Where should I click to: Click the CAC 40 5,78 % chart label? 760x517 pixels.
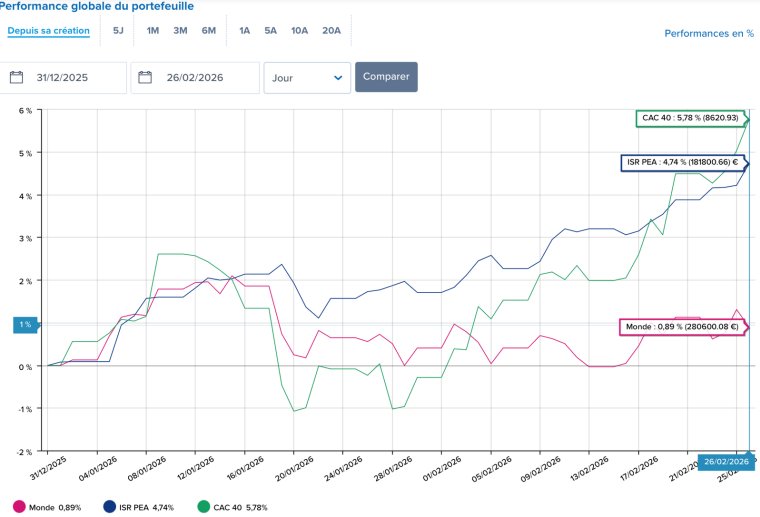click(x=690, y=118)
